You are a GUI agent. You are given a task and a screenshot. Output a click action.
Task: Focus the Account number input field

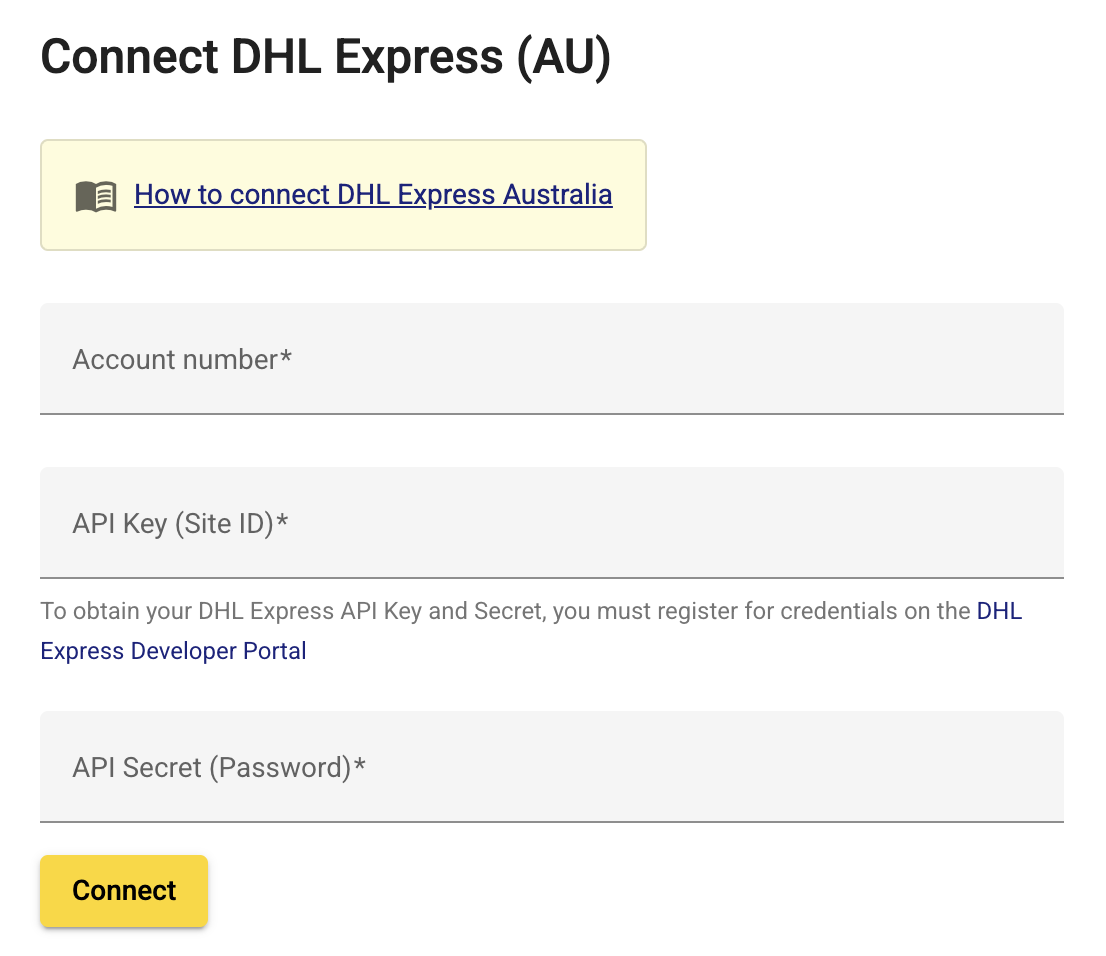[x=552, y=359]
